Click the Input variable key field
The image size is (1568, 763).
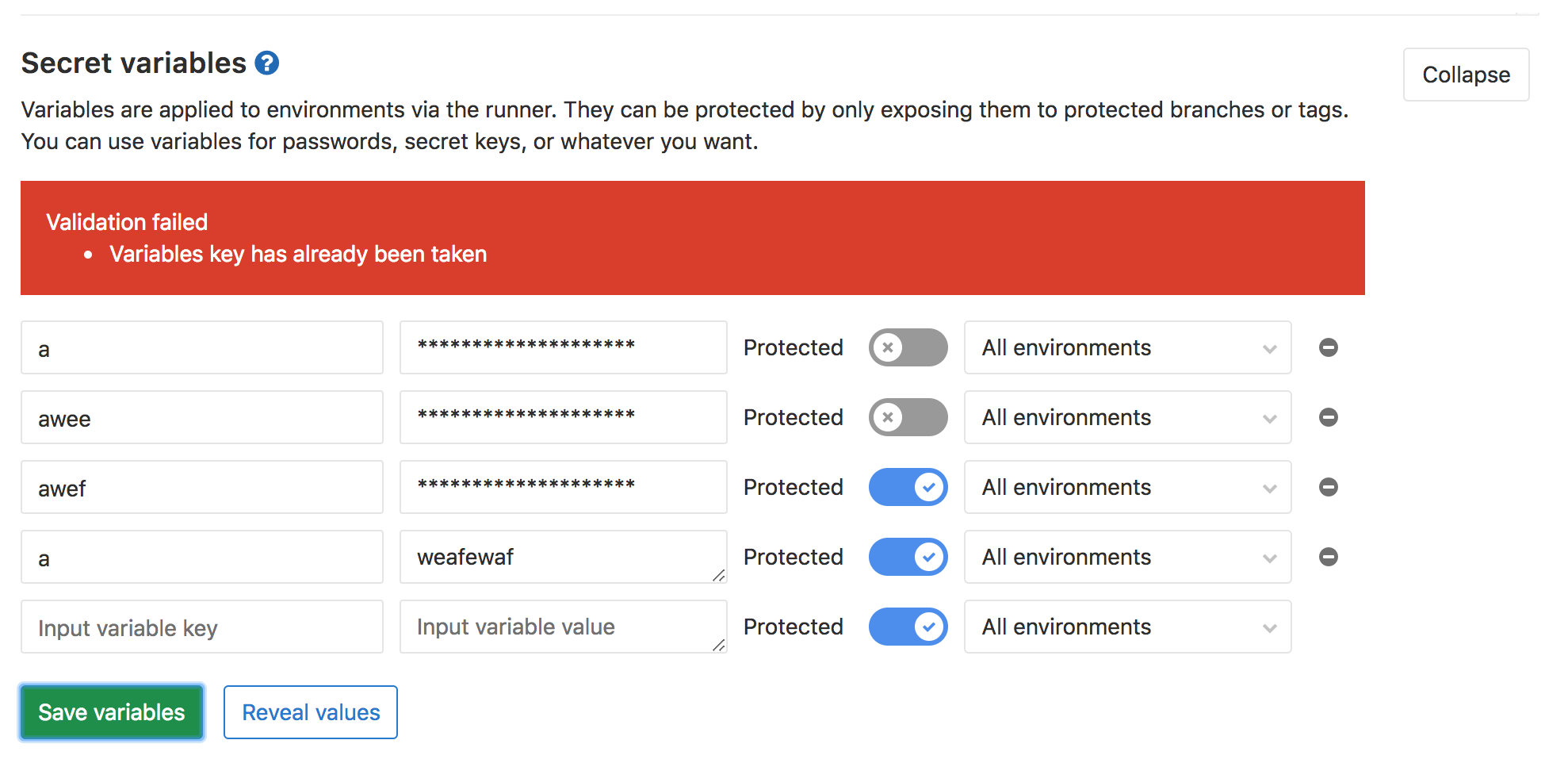(202, 627)
